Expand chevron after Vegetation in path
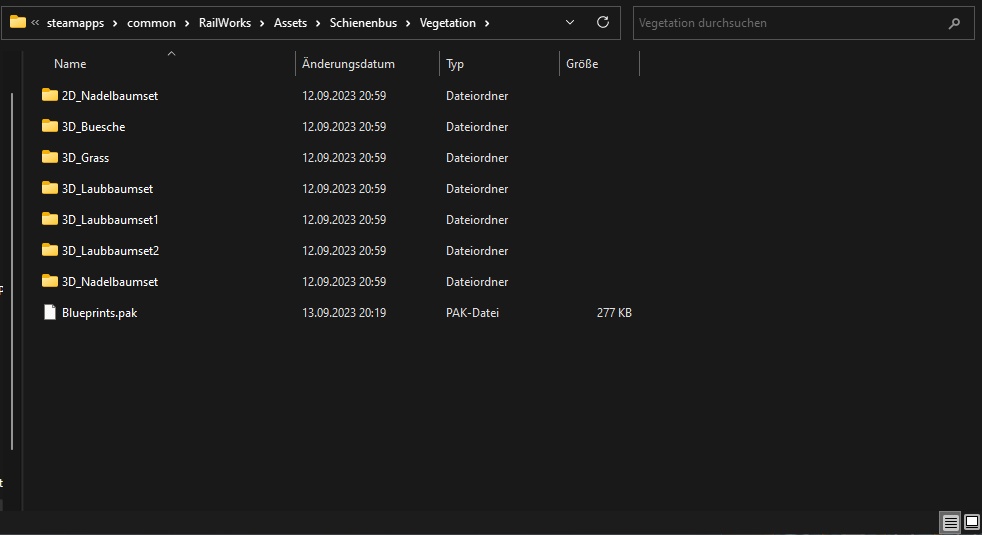Image resolution: width=982 pixels, height=535 pixels. click(x=487, y=23)
